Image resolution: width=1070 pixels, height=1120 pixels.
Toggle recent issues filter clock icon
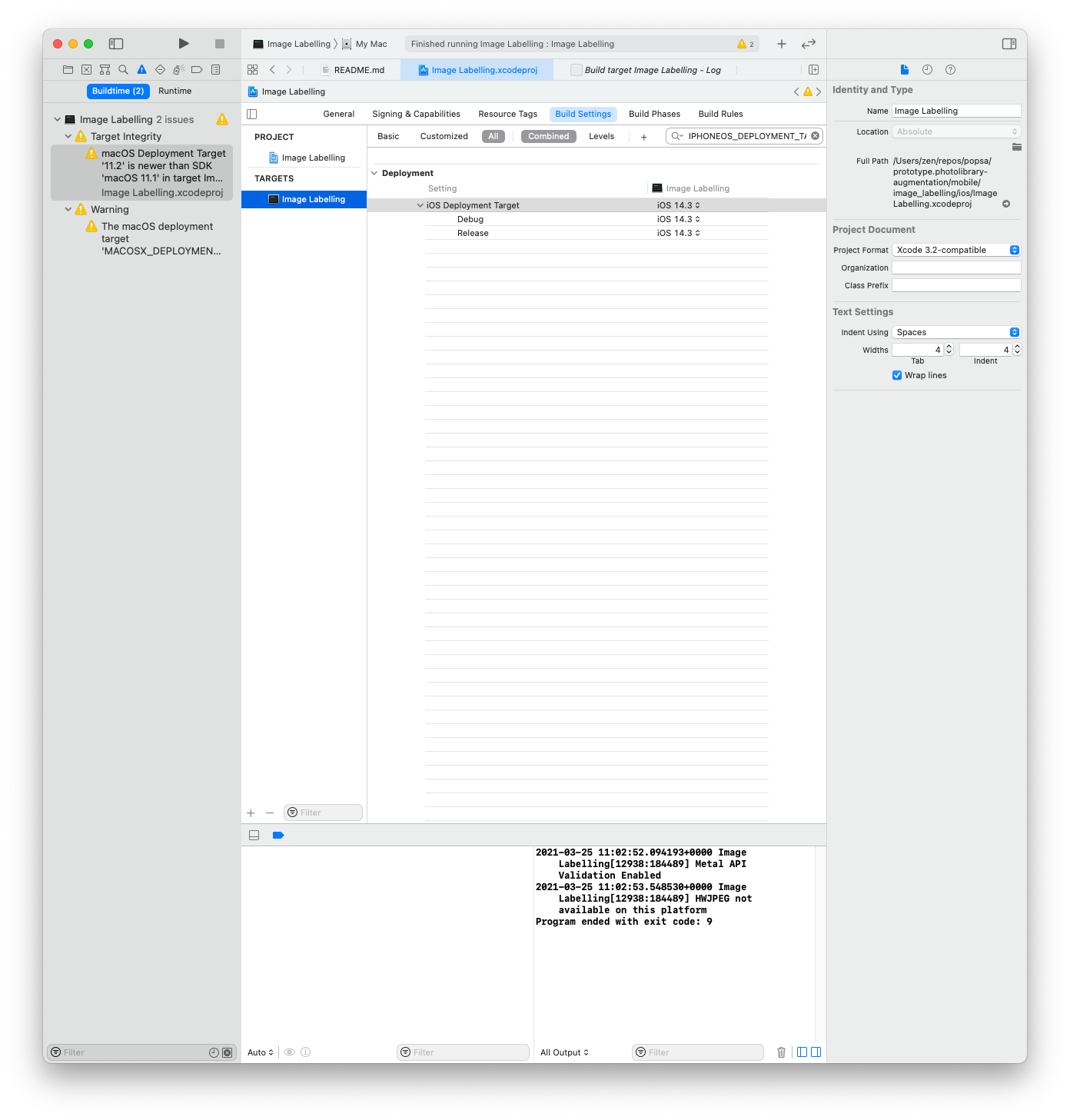[214, 1052]
